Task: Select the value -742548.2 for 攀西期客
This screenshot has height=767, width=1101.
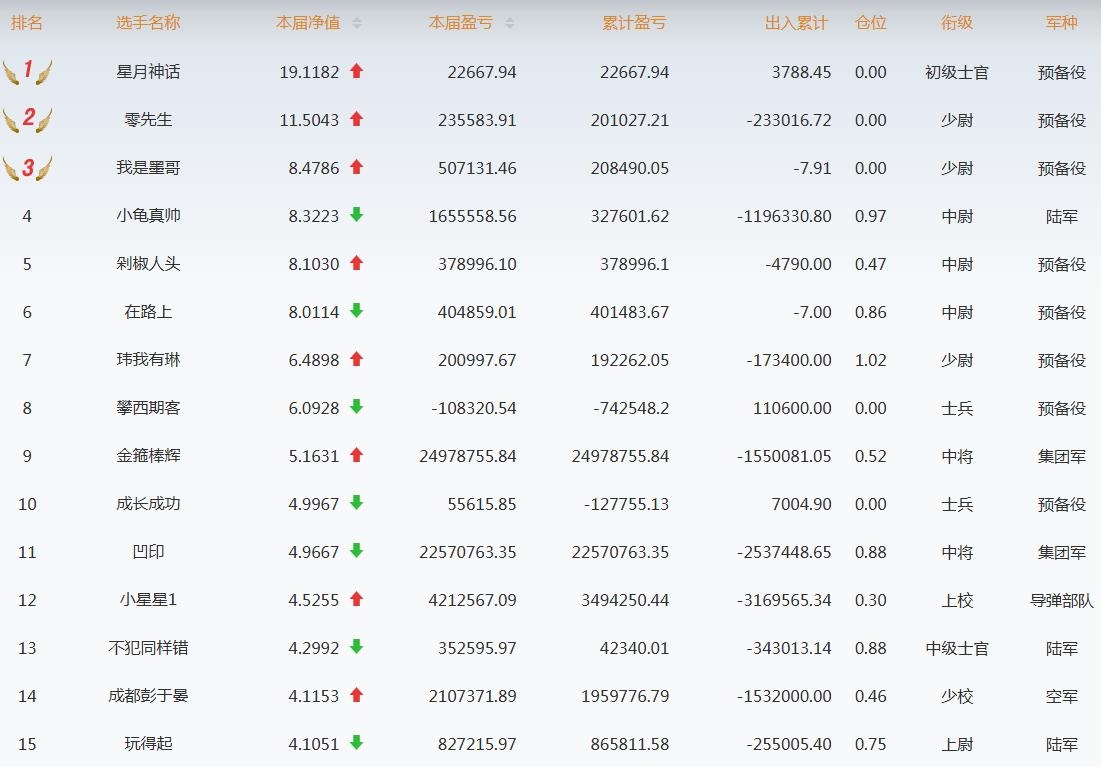Action: coord(631,408)
